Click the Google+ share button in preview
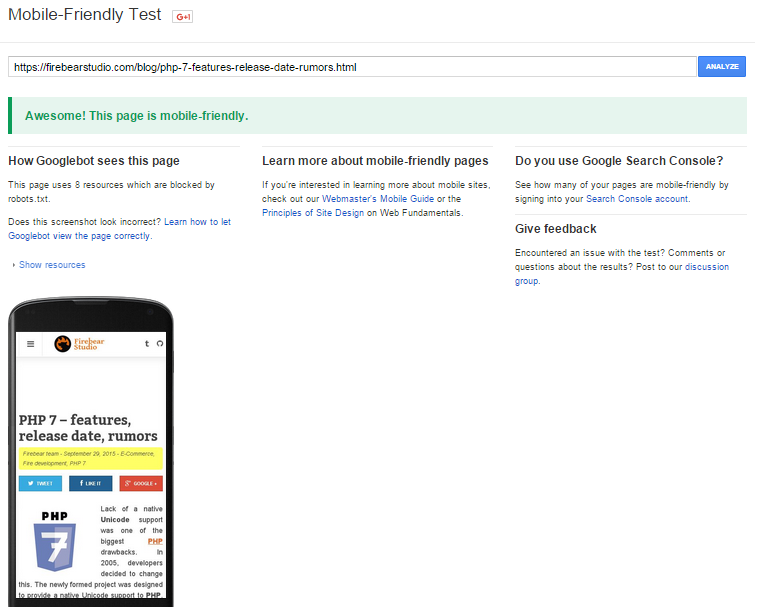 click(141, 483)
